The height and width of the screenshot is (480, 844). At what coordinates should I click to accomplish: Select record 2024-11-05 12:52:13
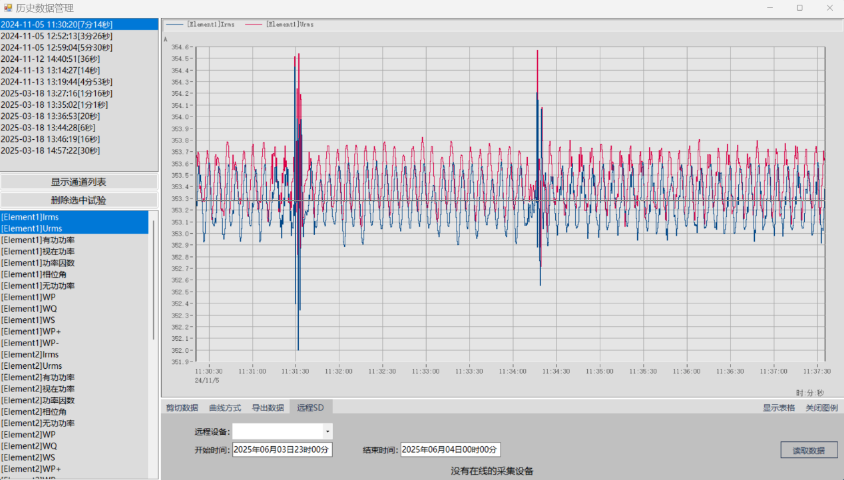pyautogui.click(x=55, y=35)
